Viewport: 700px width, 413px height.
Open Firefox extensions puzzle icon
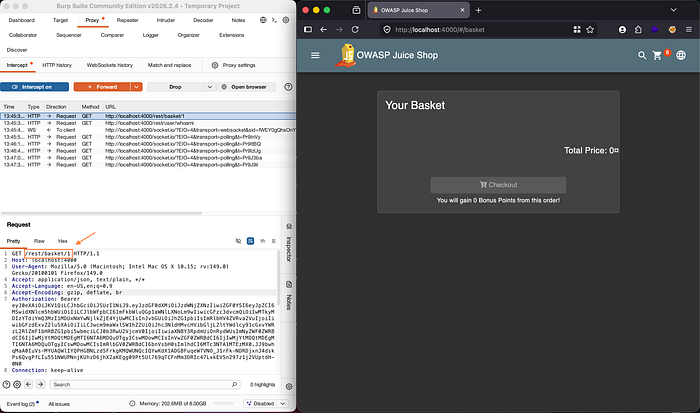tap(638, 29)
